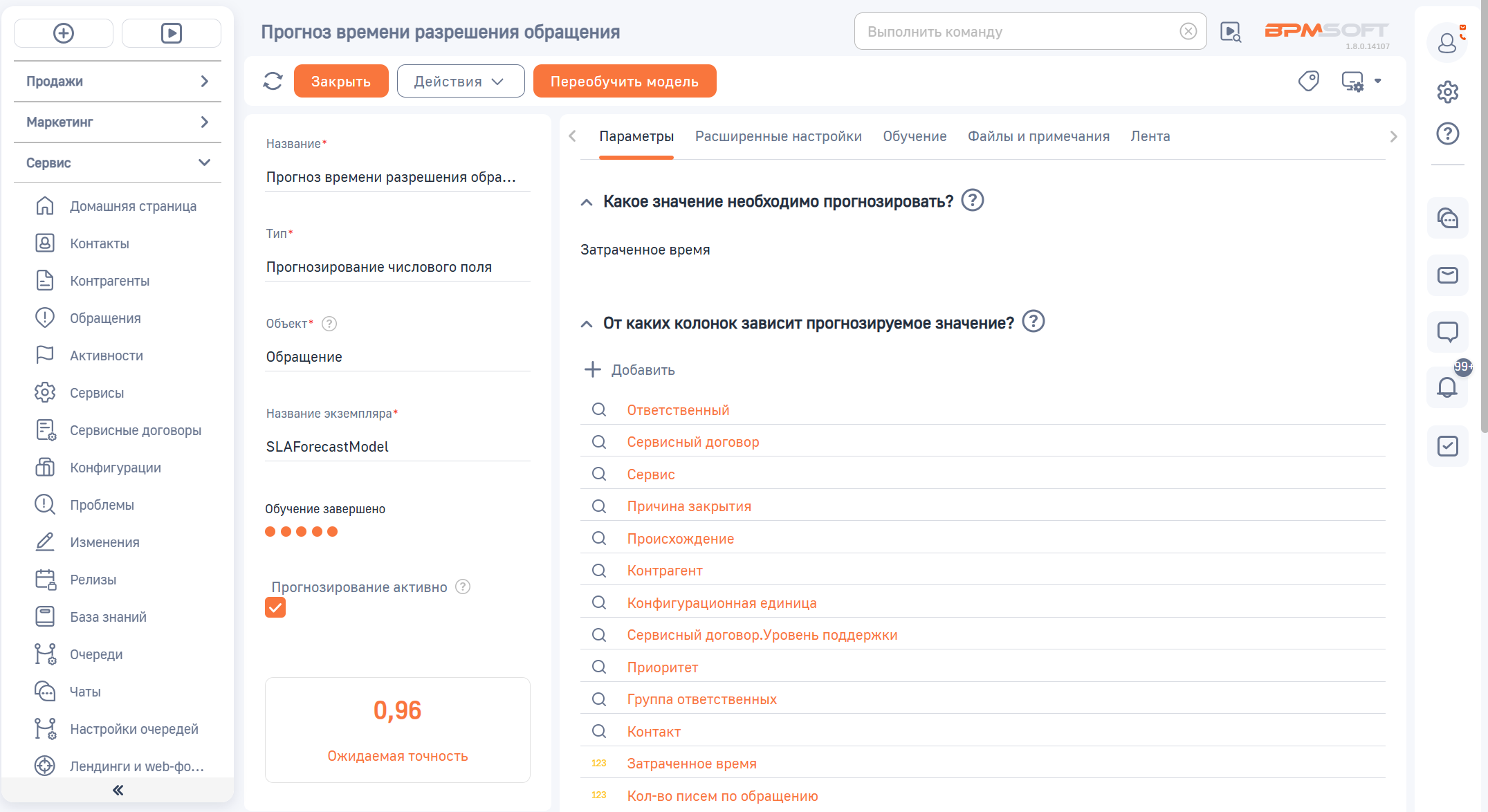The width and height of the screenshot is (1488, 812).
Task: Open system settings gear in right sidebar
Action: point(1448,92)
